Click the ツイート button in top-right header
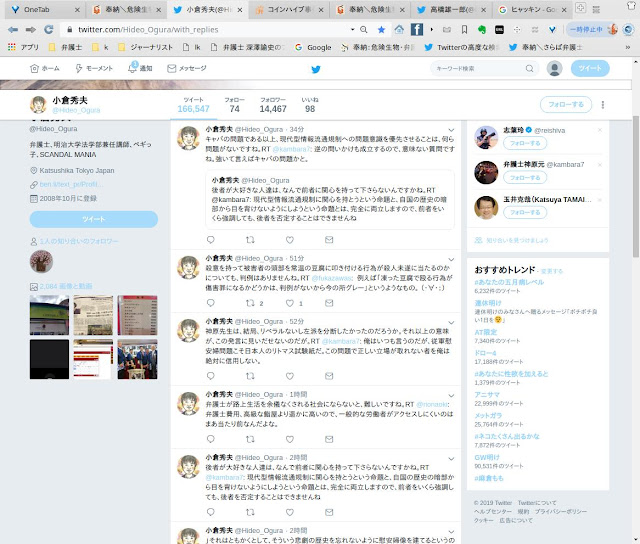Screen dimensions: 640x544 click(590, 69)
